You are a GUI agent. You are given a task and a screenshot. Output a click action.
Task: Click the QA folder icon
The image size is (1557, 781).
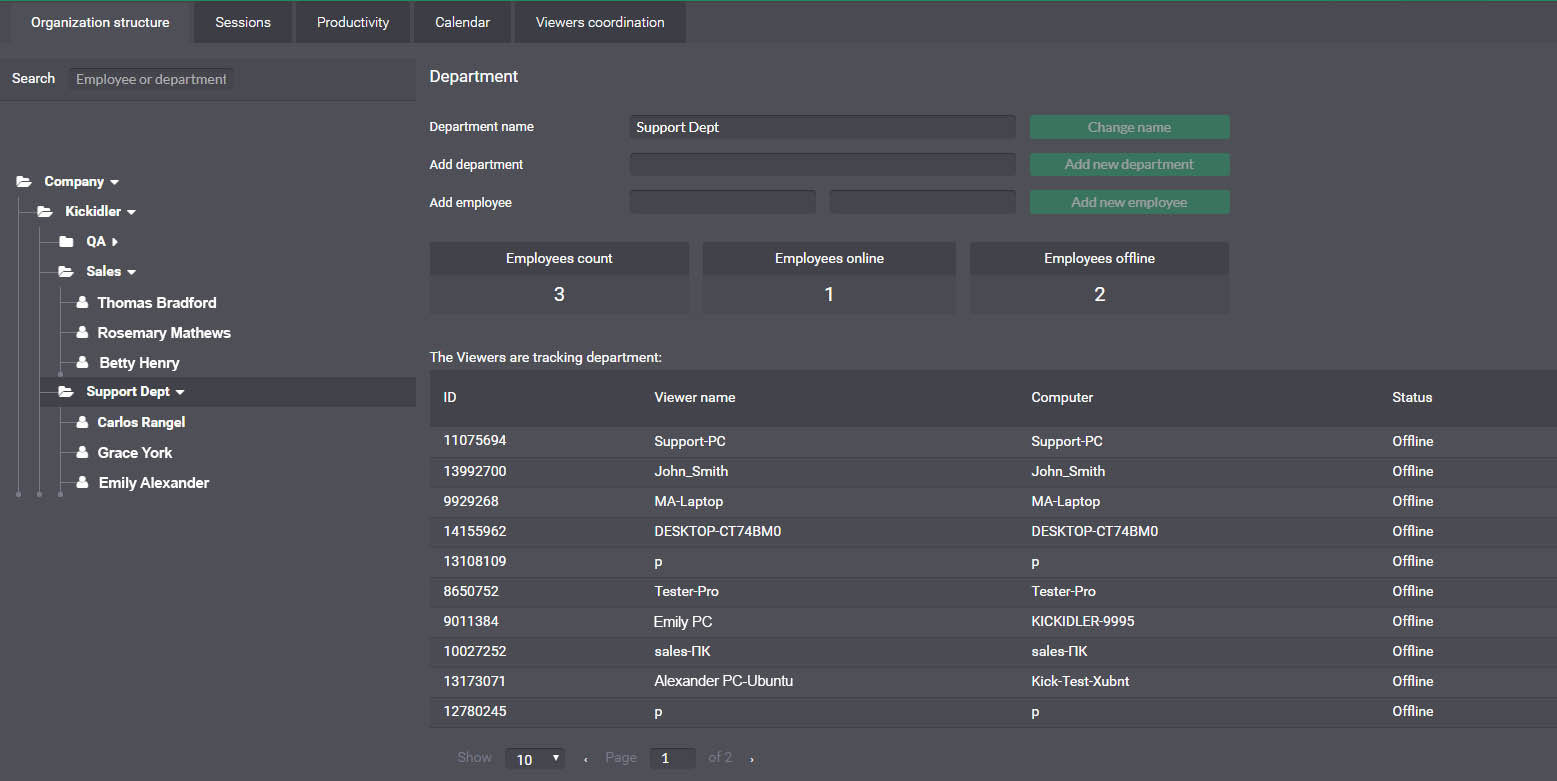point(66,242)
